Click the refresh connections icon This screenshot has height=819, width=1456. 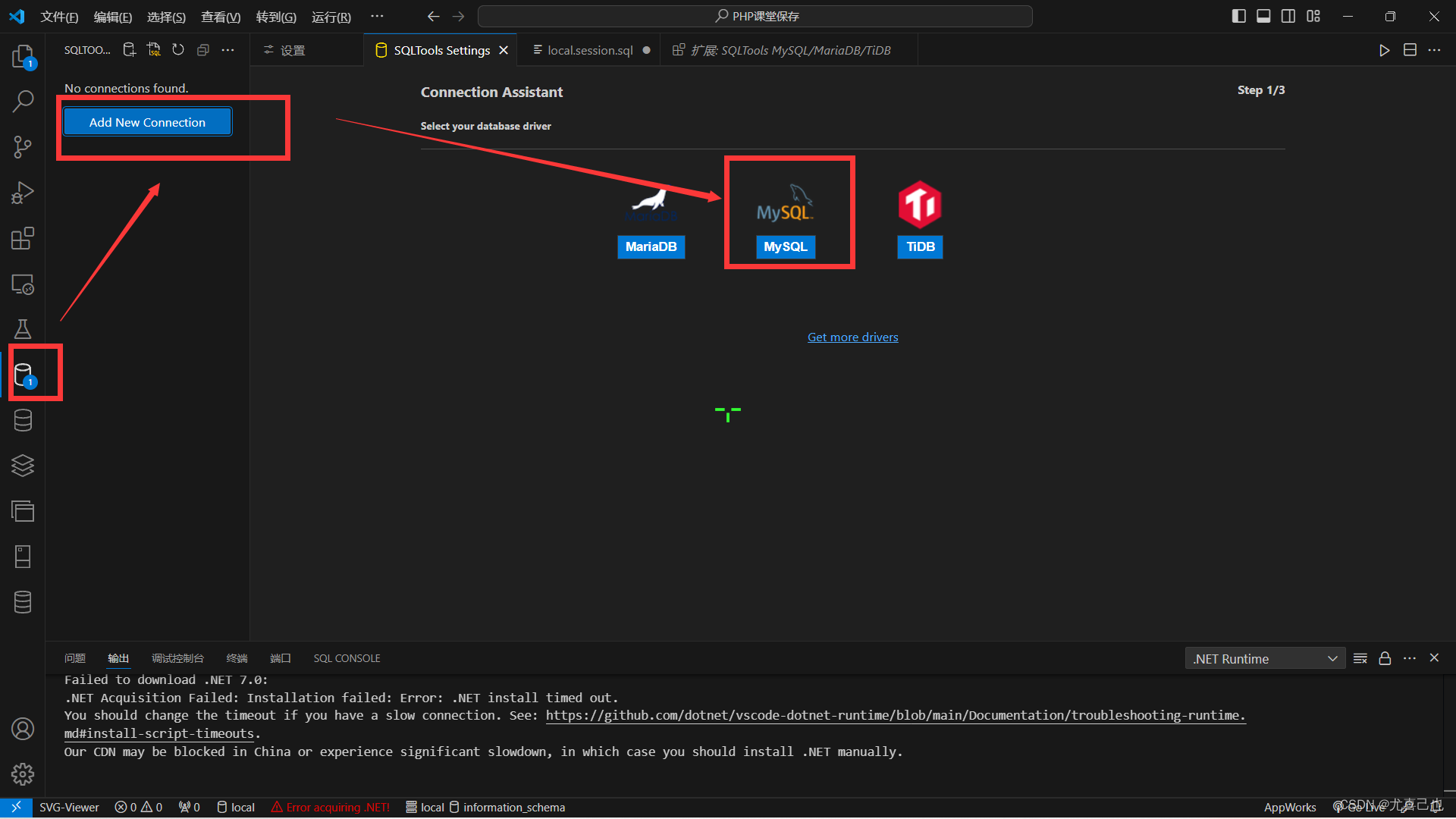pyautogui.click(x=178, y=50)
